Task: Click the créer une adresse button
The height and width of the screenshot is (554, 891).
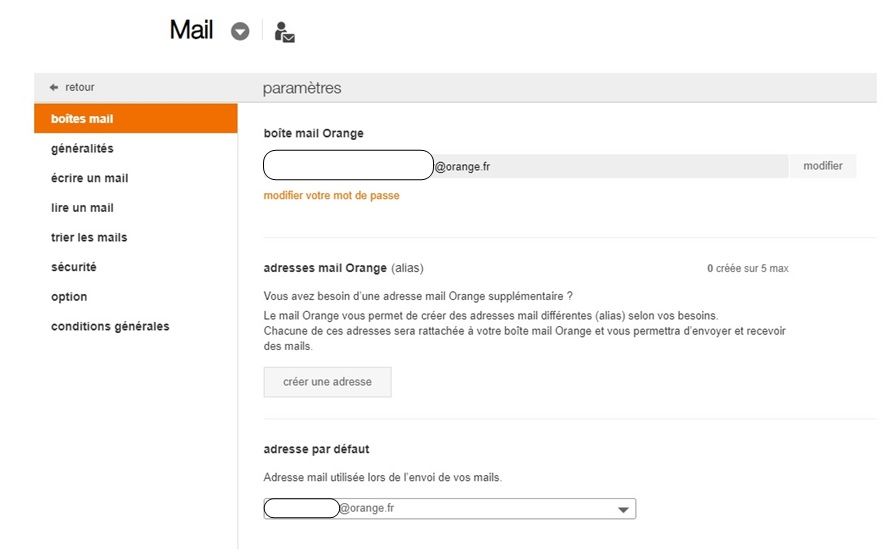Action: coord(327,382)
